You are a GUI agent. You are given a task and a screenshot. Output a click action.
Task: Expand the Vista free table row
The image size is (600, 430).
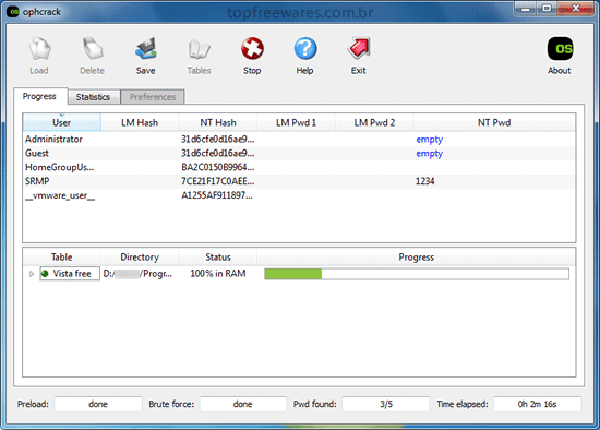(31, 274)
